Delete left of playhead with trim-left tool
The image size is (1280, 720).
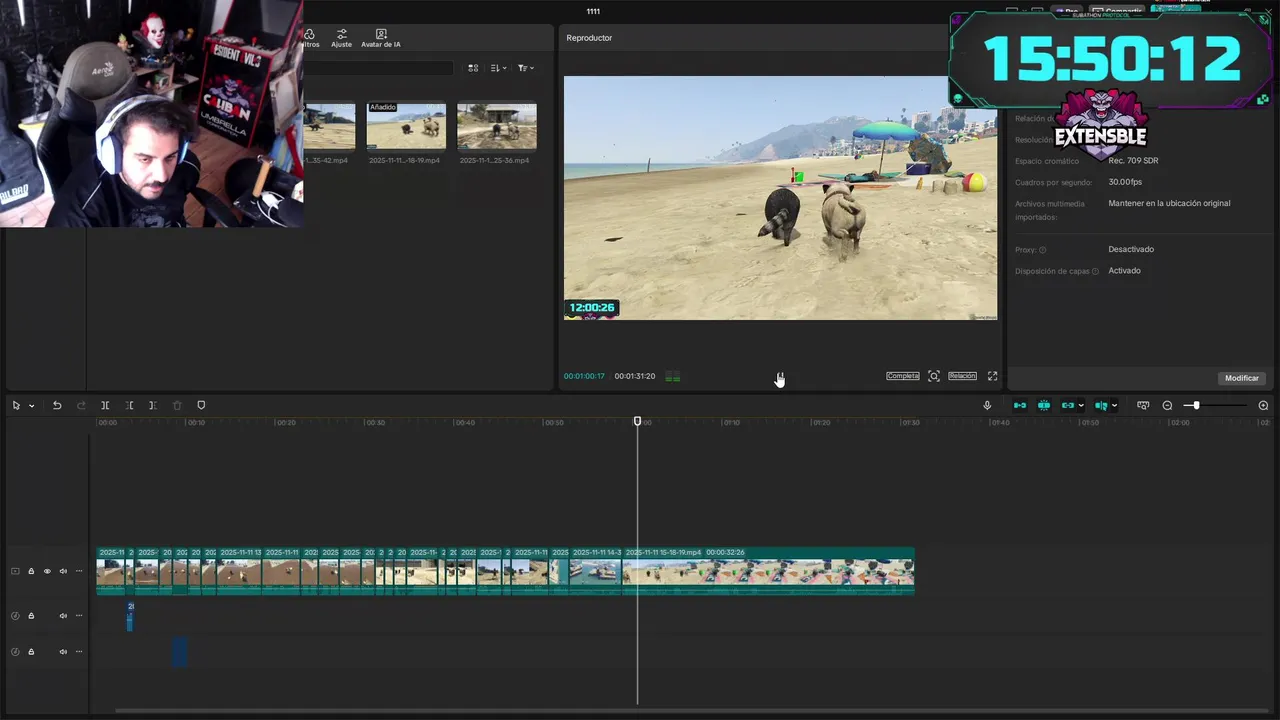pyautogui.click(x=129, y=405)
